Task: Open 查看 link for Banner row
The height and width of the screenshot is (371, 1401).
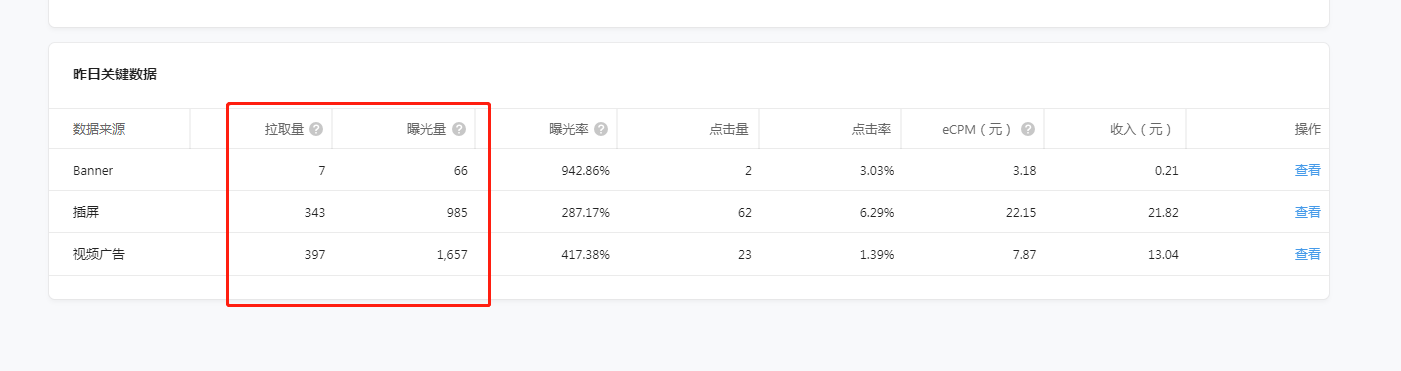Action: click(1308, 170)
